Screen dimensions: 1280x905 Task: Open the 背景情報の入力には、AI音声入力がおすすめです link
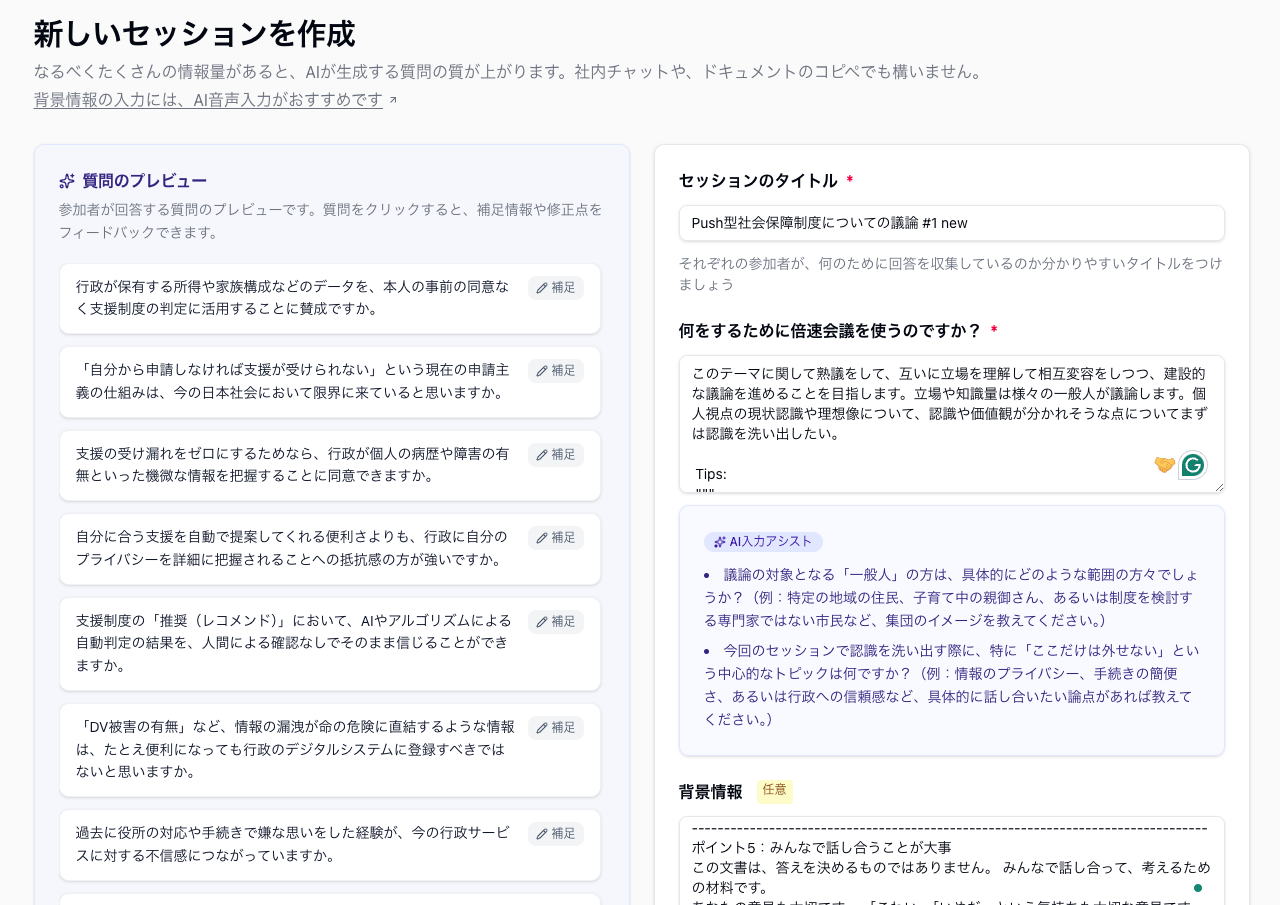click(208, 100)
